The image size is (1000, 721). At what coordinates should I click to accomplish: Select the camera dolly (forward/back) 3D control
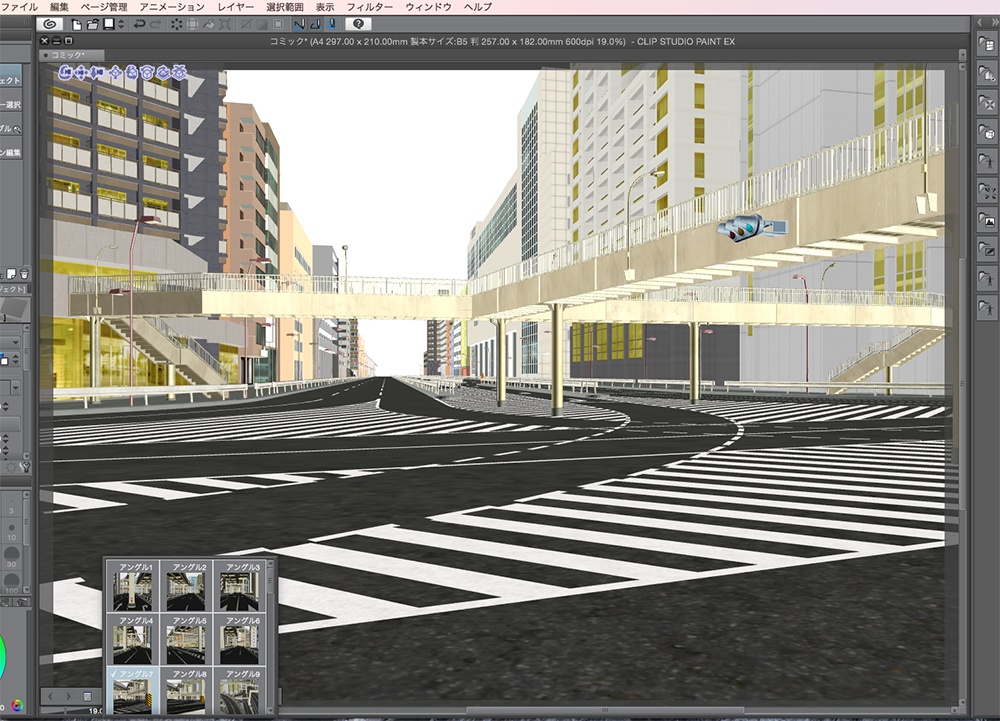click(97, 73)
